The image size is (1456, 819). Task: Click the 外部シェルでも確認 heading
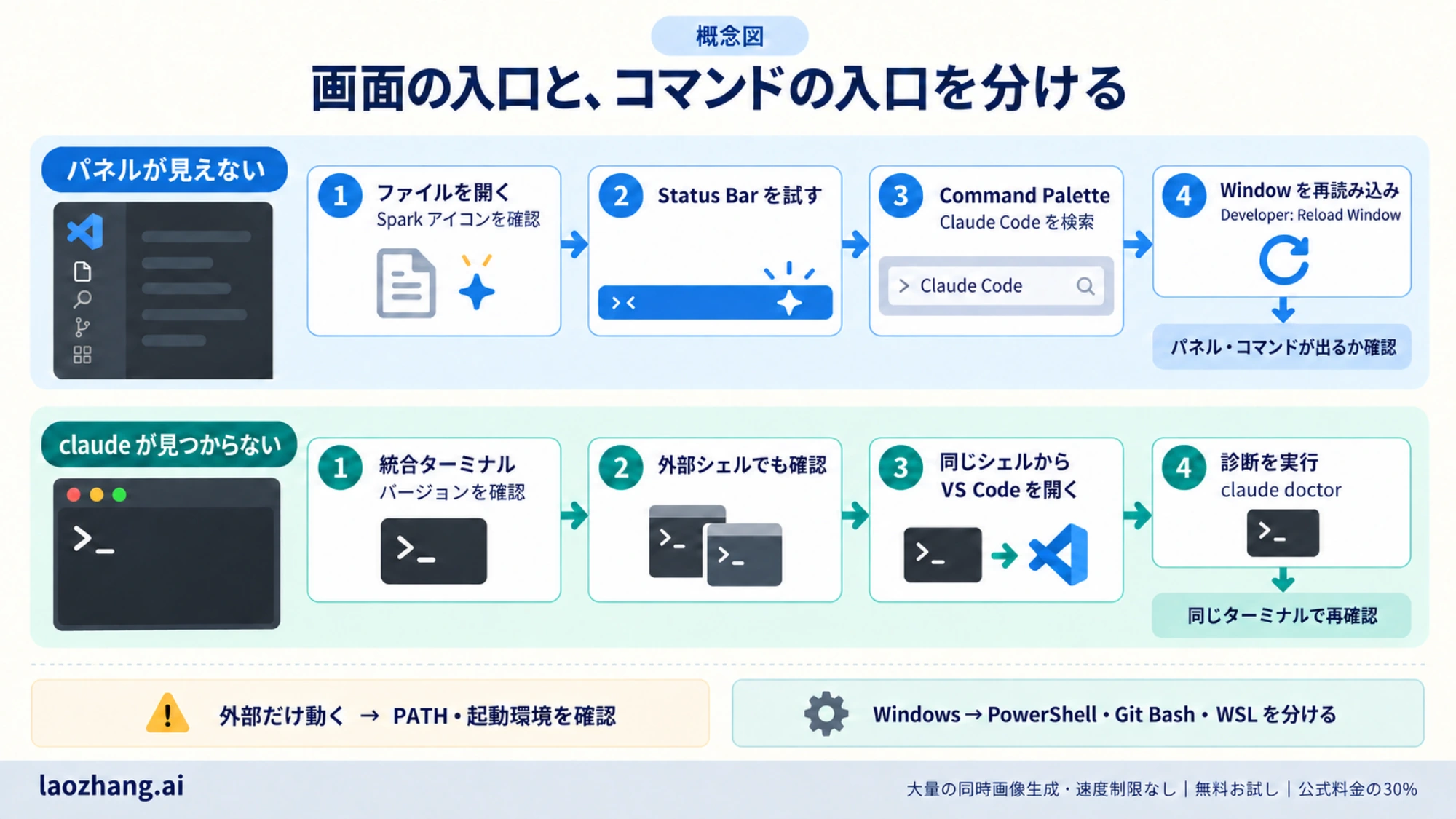[x=742, y=465]
